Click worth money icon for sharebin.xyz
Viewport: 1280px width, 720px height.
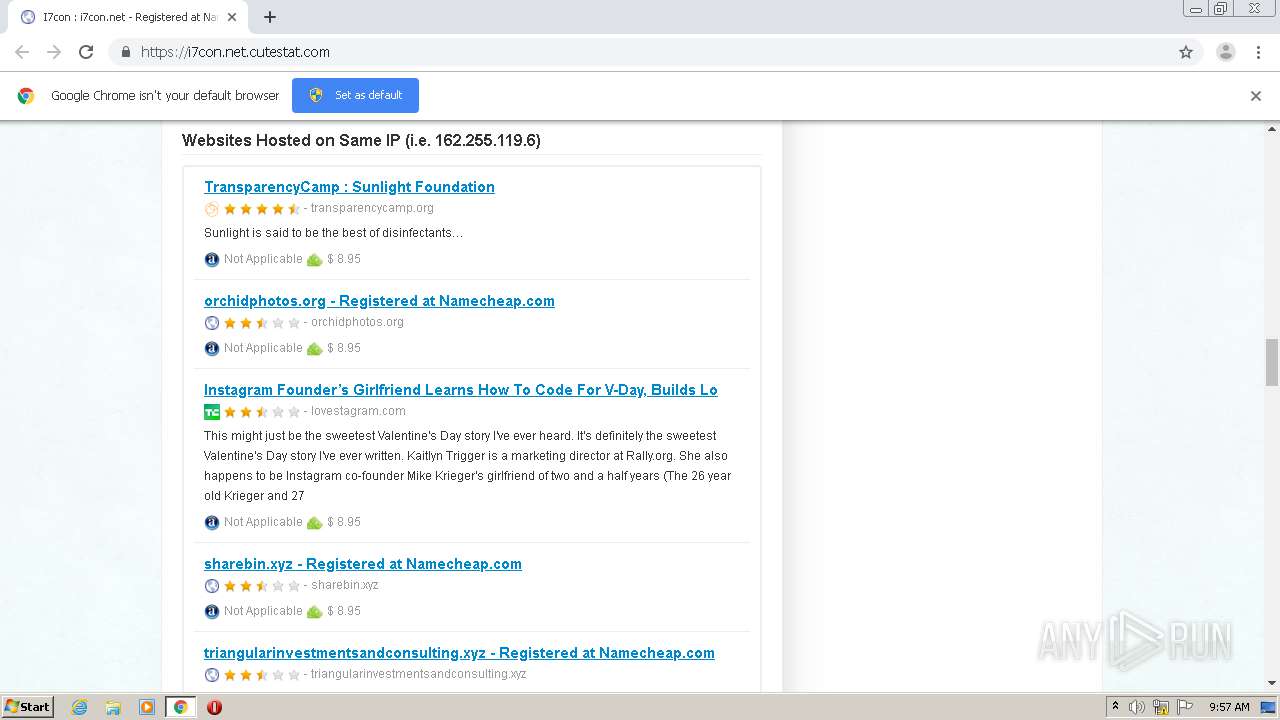click(314, 612)
